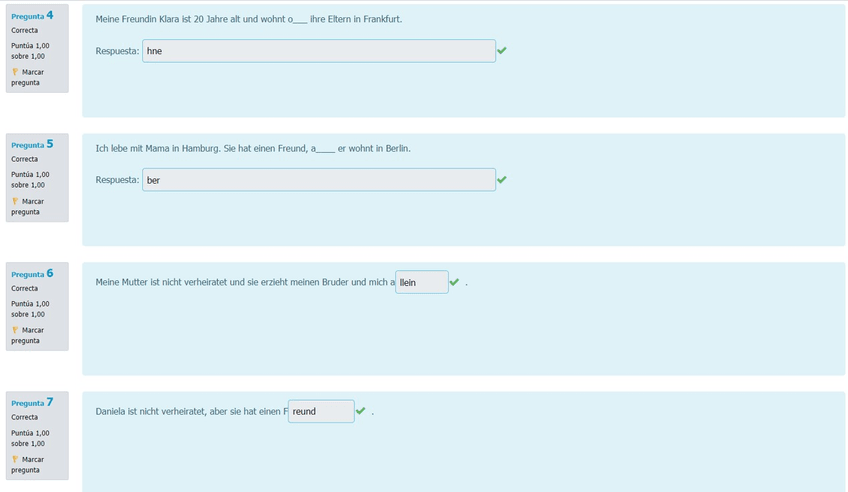848x492 pixels.
Task: Click the 'Pregunta 4' heading
Action: pyautogui.click(x=32, y=16)
